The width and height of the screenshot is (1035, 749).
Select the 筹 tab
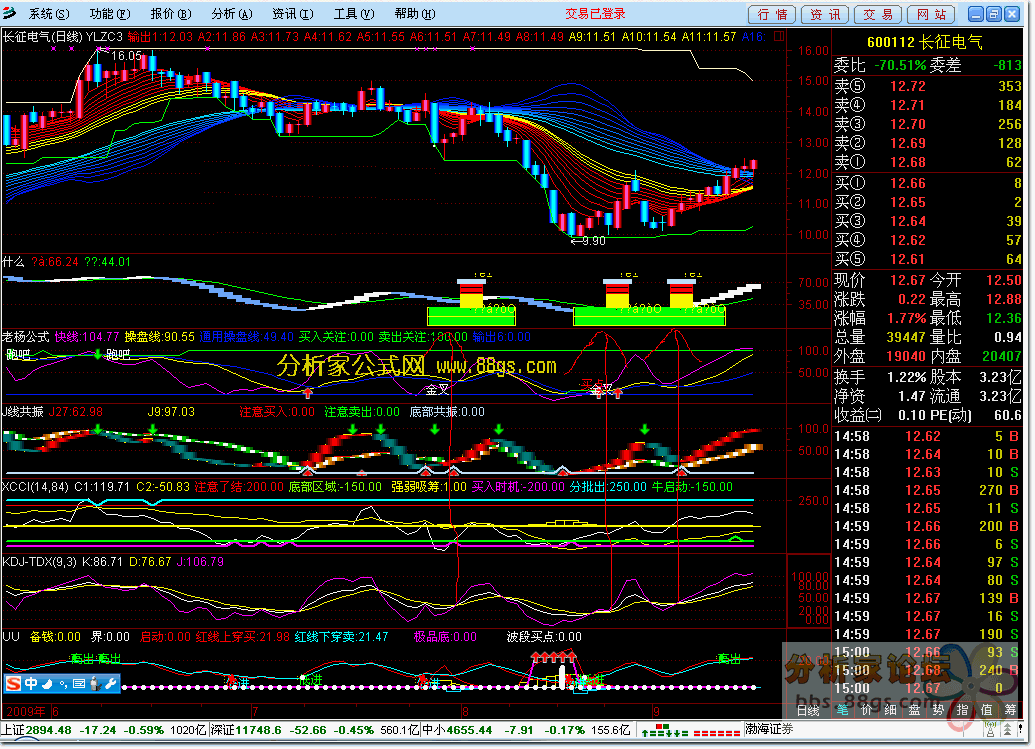coord(1010,710)
